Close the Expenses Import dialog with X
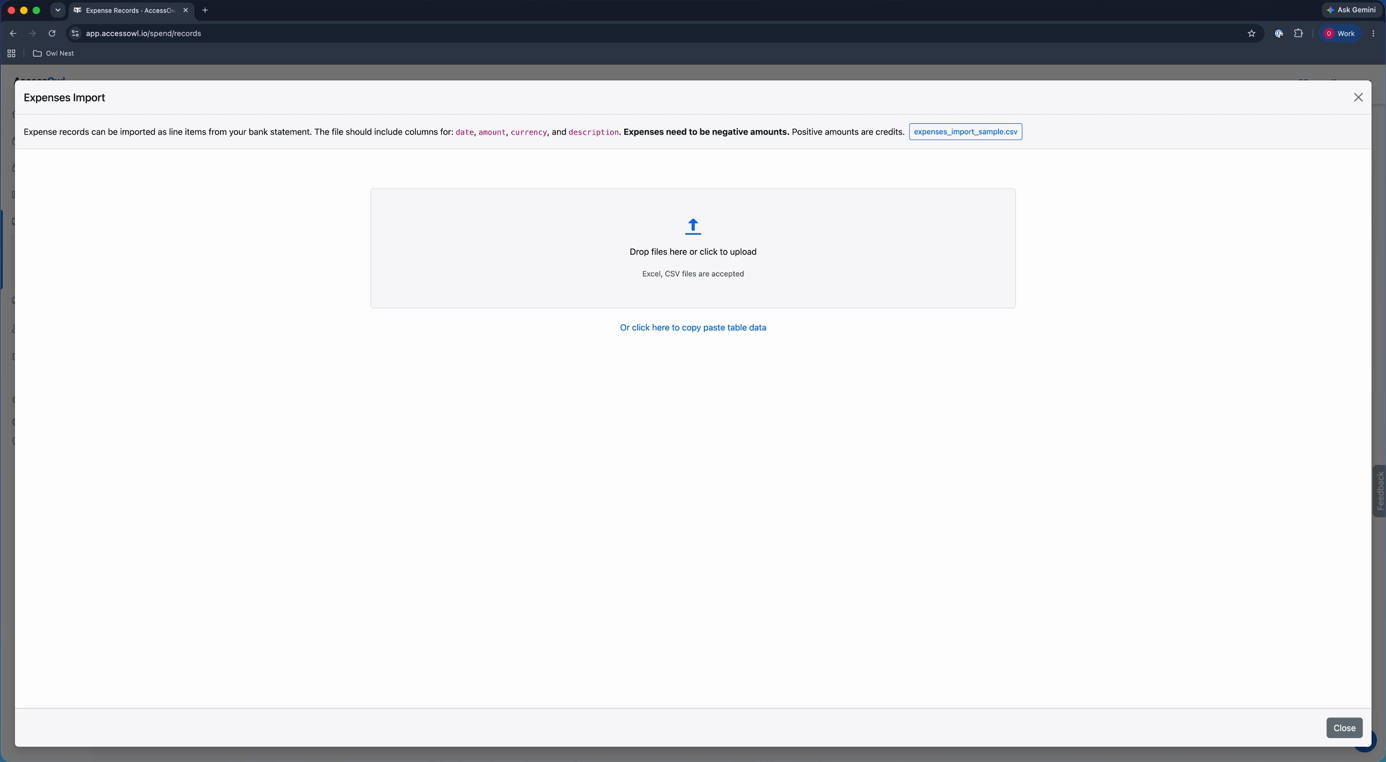Image resolution: width=1386 pixels, height=762 pixels. tap(1358, 97)
